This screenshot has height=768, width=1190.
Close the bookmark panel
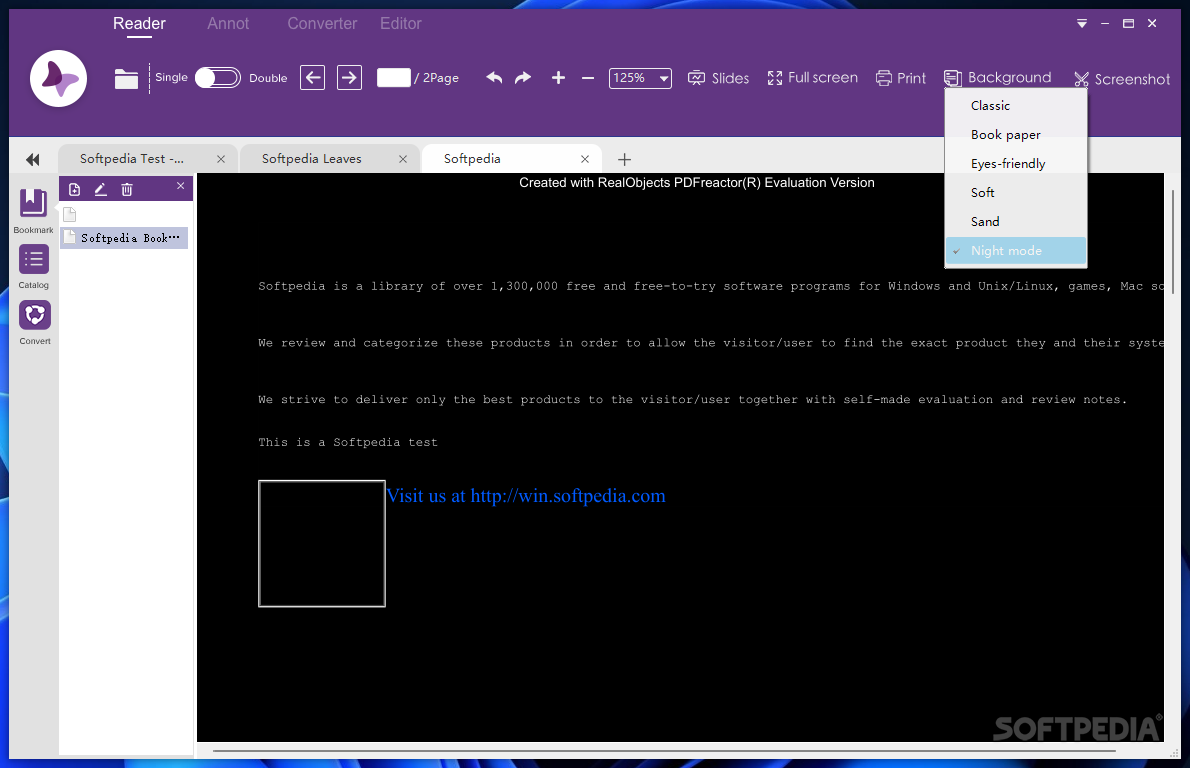[x=181, y=186]
